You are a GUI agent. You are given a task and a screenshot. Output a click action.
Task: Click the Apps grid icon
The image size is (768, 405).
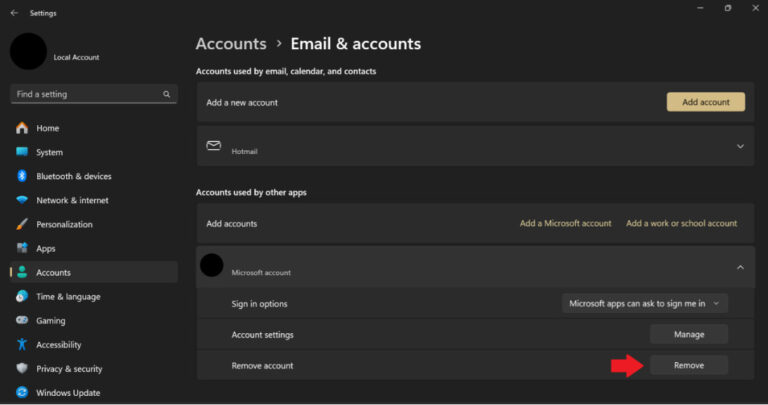(x=22, y=248)
